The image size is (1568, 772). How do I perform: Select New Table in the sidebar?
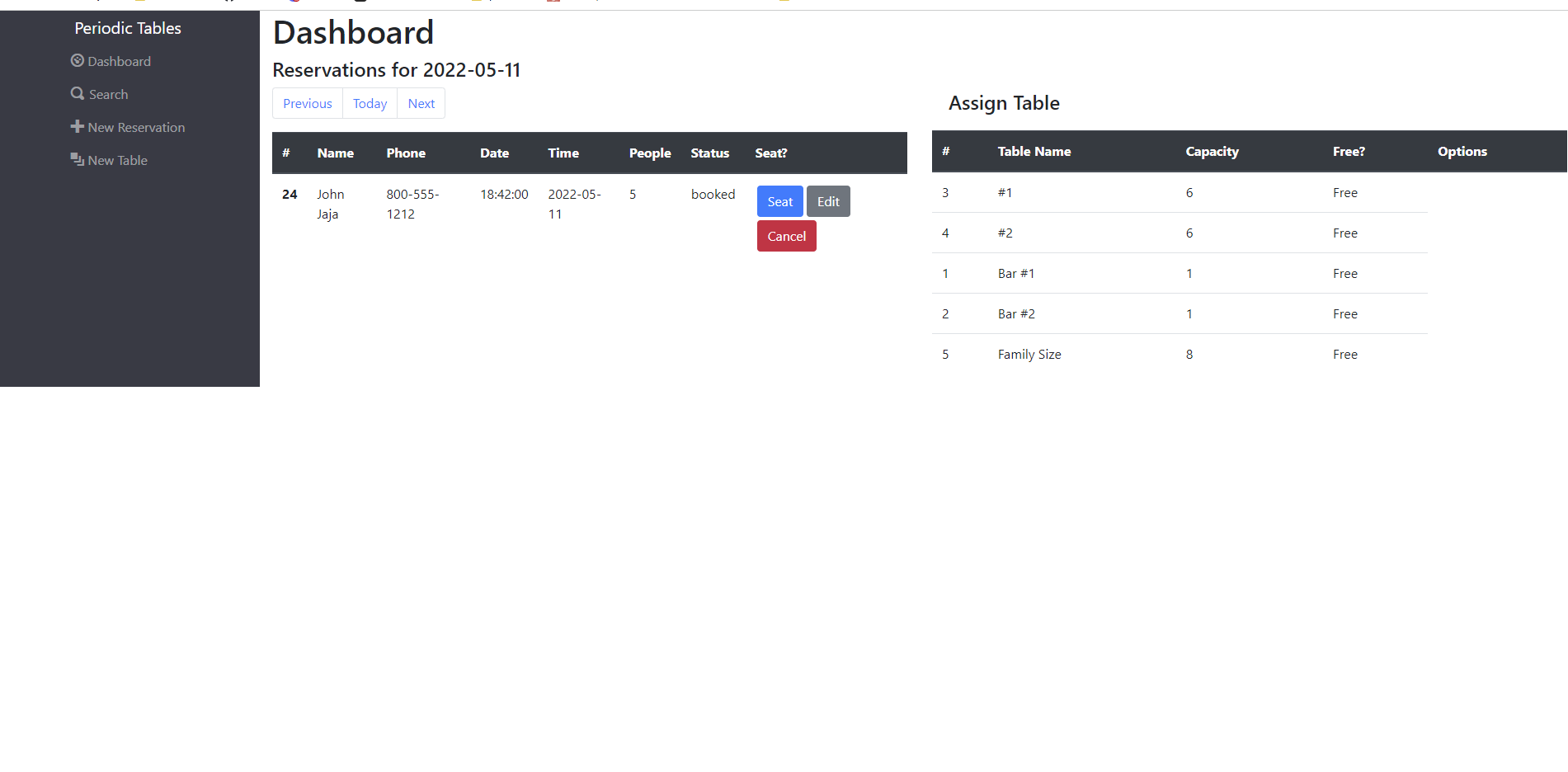pyautogui.click(x=117, y=160)
